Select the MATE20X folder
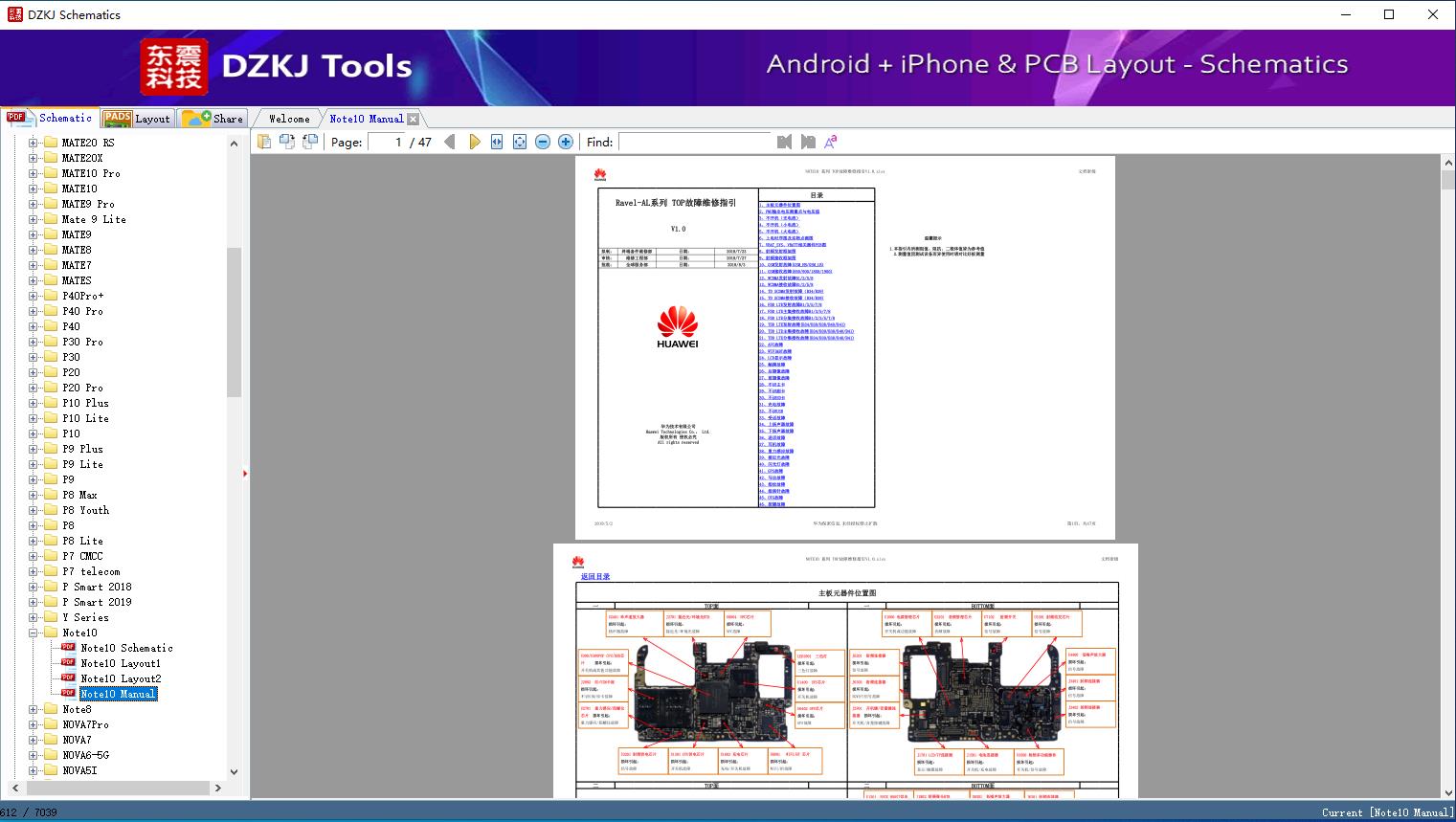 point(82,158)
